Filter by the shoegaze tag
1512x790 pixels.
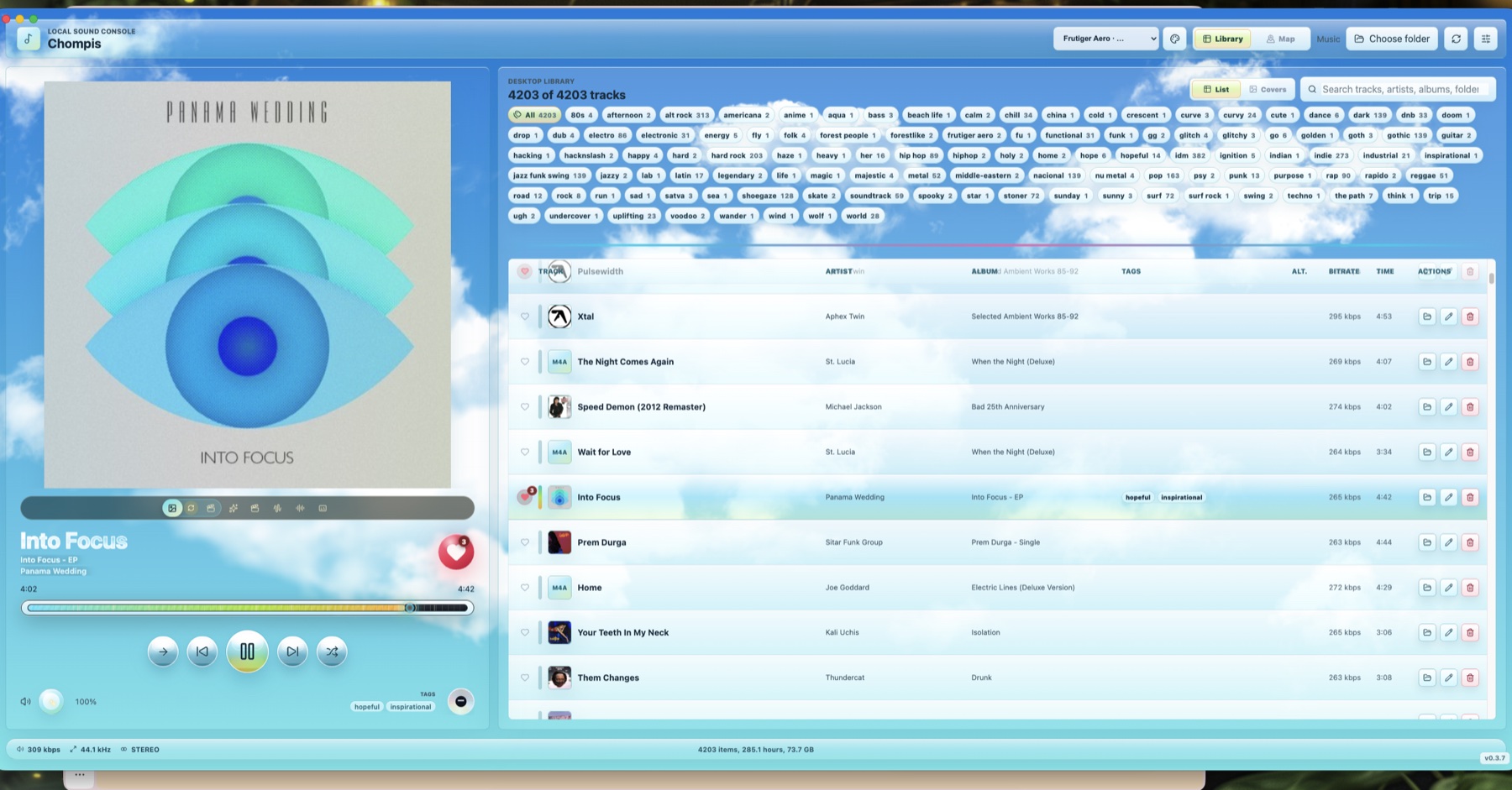tap(767, 196)
